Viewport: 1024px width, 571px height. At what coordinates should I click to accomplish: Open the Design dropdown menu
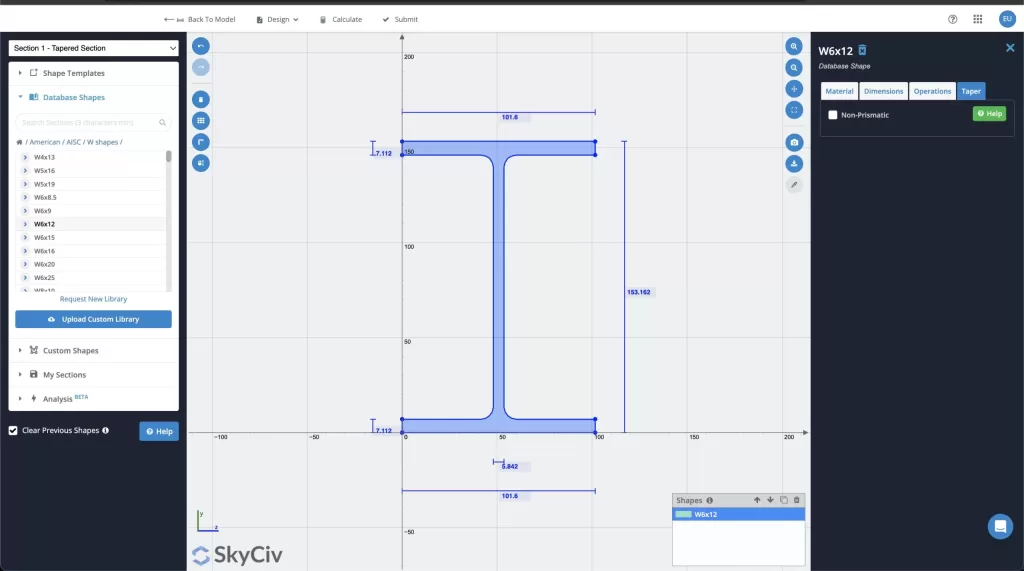coord(278,20)
